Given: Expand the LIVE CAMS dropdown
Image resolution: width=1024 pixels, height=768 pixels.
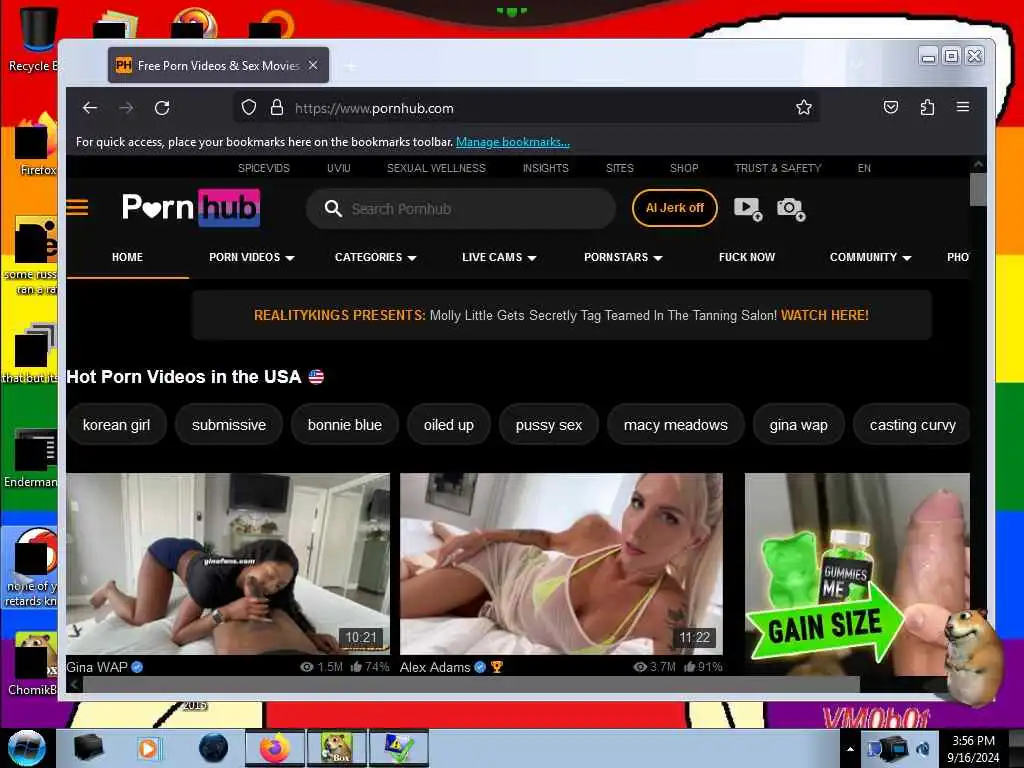Looking at the screenshot, I should point(499,257).
